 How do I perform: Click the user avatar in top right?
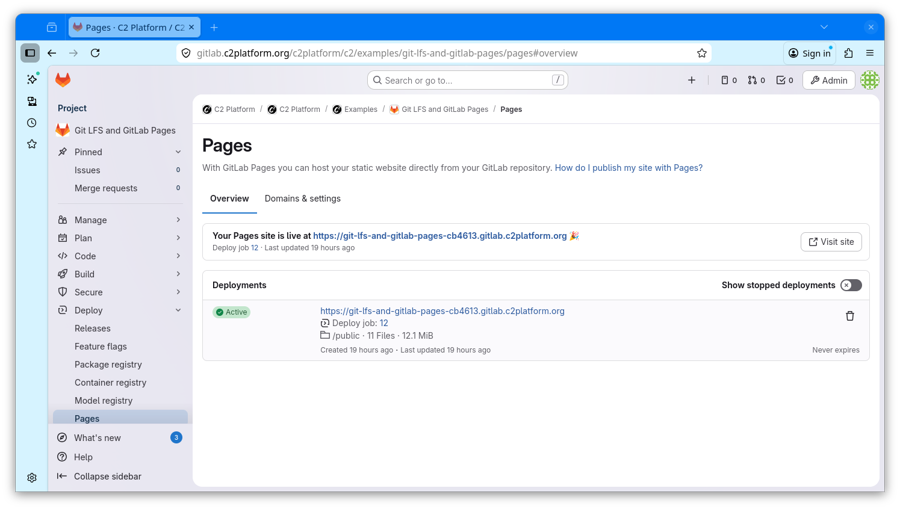(x=869, y=80)
